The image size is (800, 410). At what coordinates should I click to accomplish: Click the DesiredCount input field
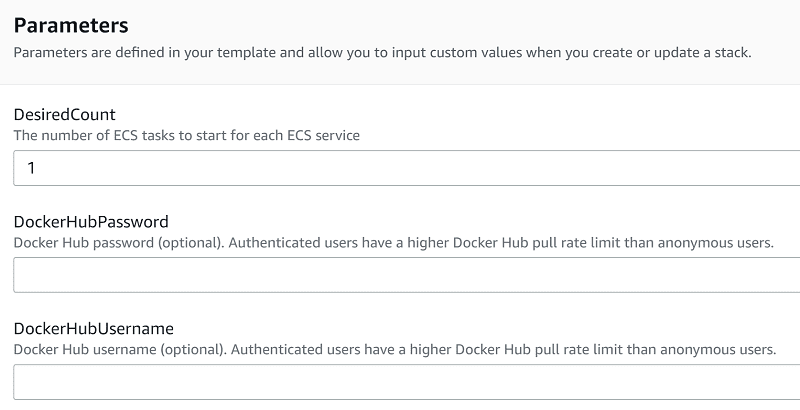click(400, 168)
